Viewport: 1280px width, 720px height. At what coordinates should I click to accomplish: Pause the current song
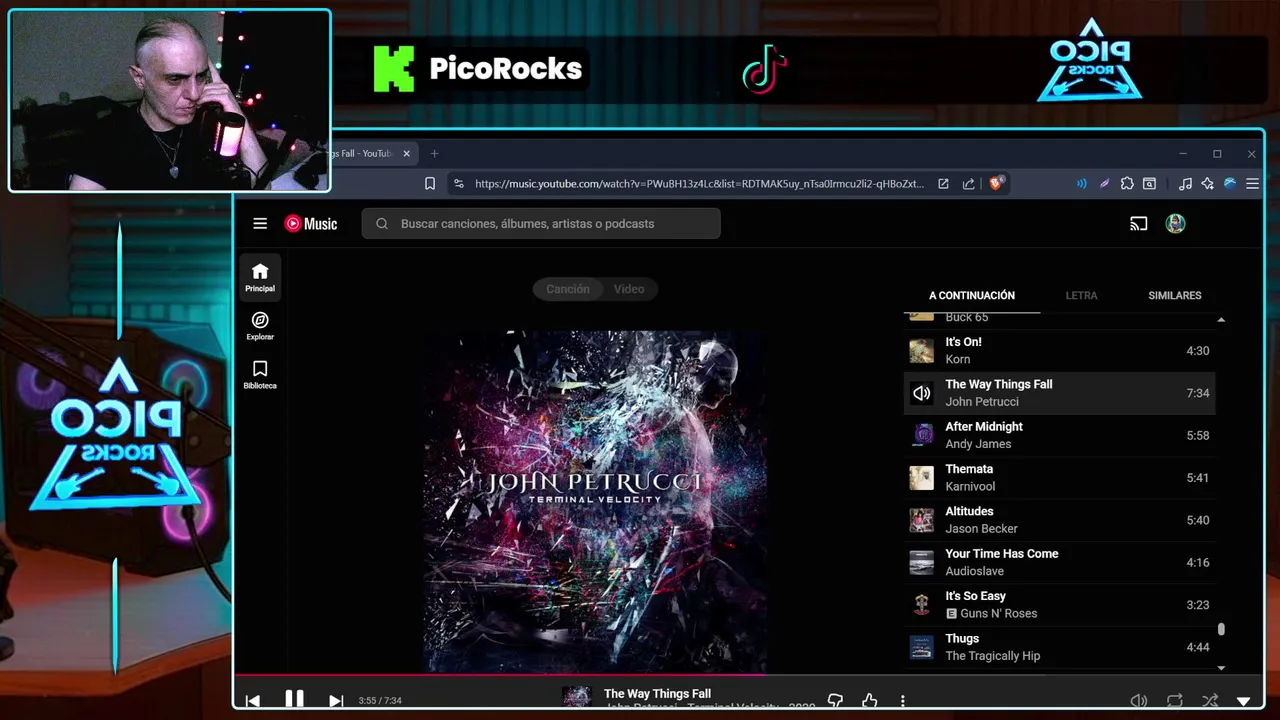click(x=294, y=699)
